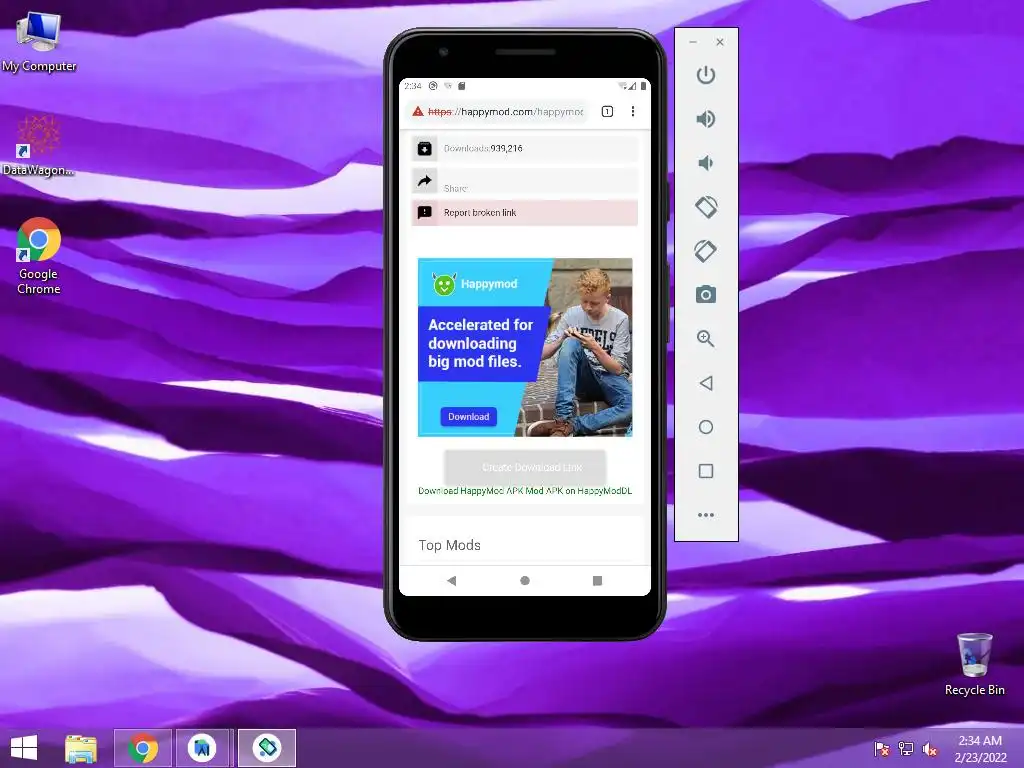Click the insecure site warning triangle icon
This screenshot has height=768, width=1024.
[418, 112]
